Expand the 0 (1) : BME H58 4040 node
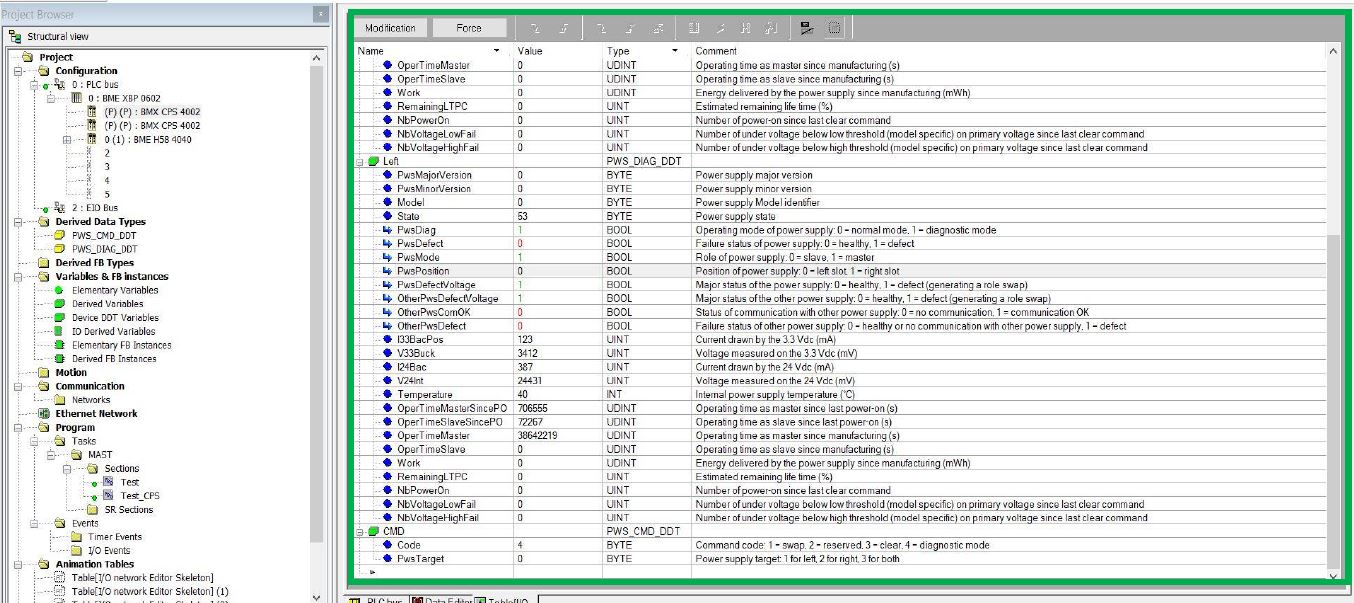 click(67, 140)
